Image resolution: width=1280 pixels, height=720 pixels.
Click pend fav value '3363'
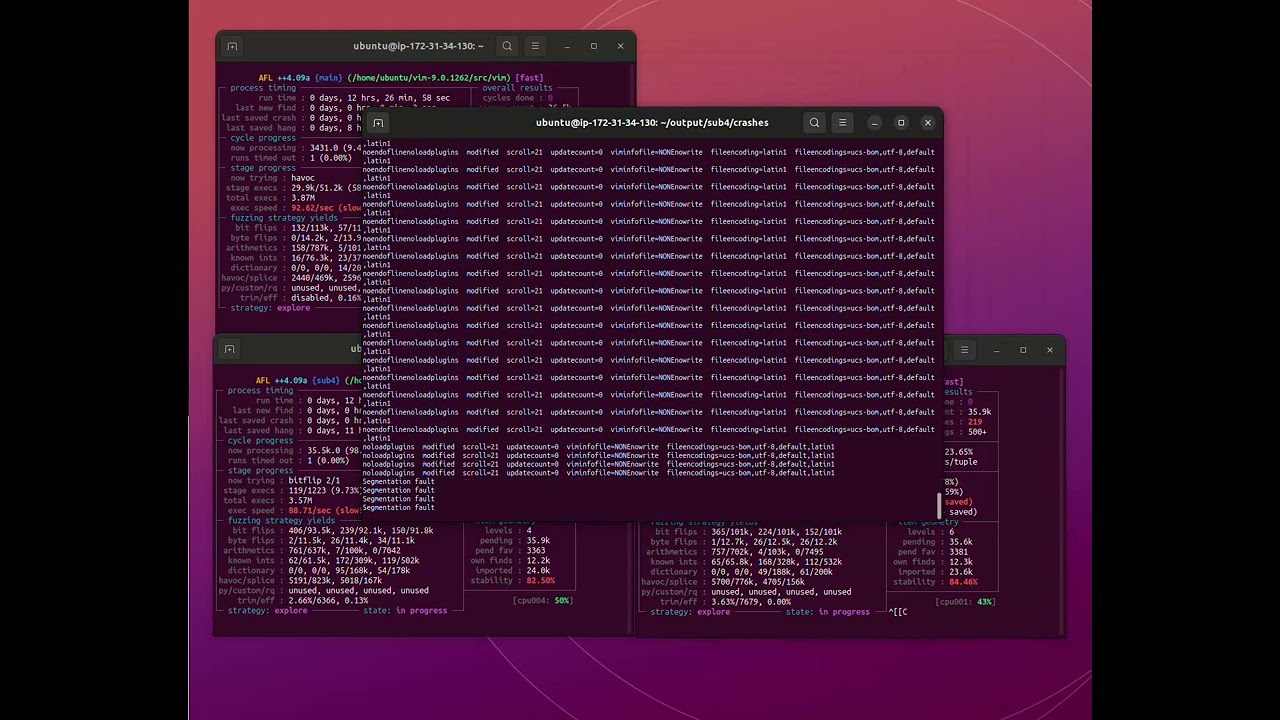(536, 551)
